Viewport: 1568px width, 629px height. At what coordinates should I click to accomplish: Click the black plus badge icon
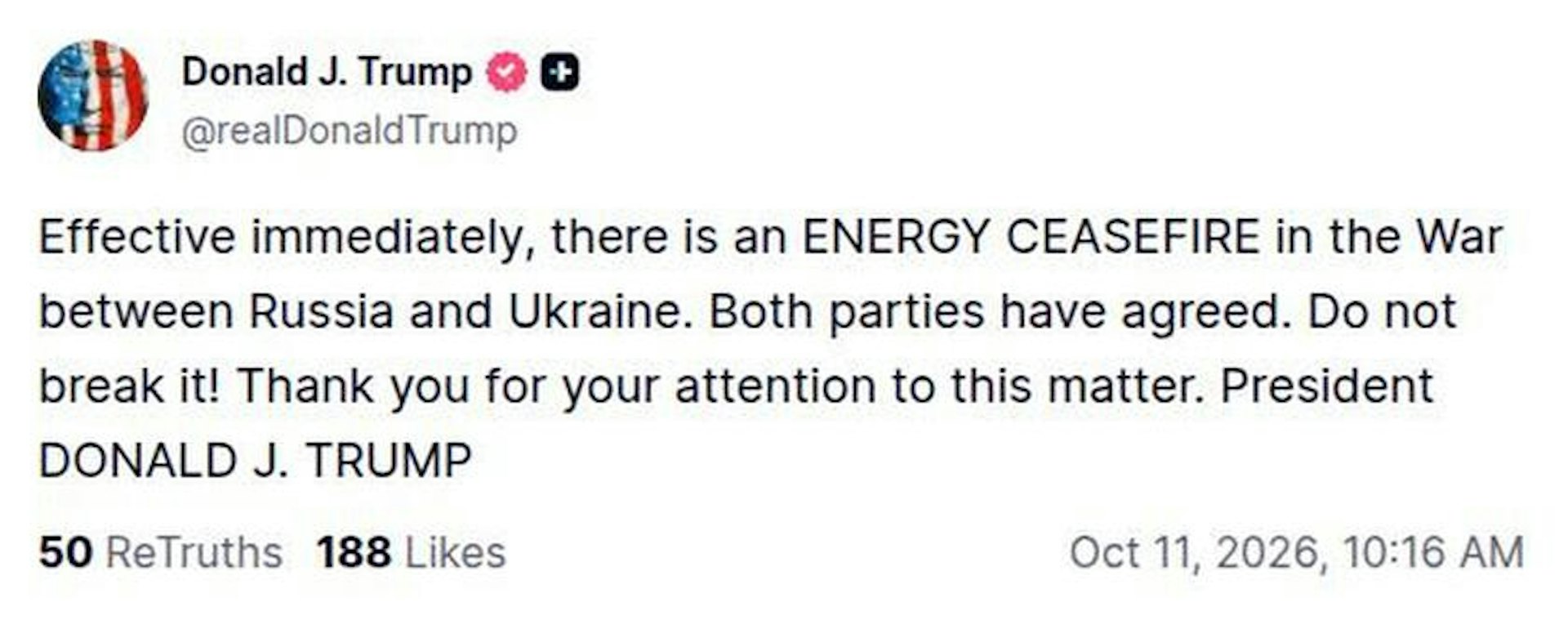pos(560,73)
